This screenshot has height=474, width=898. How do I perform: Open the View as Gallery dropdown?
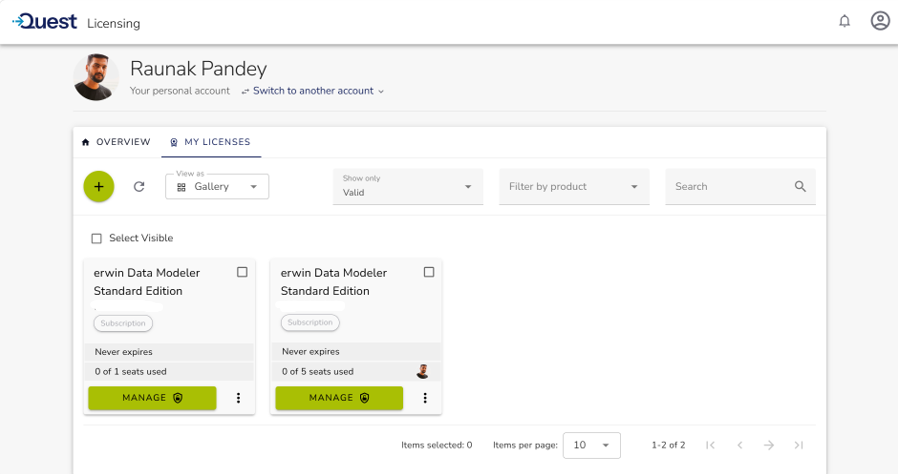click(217, 187)
